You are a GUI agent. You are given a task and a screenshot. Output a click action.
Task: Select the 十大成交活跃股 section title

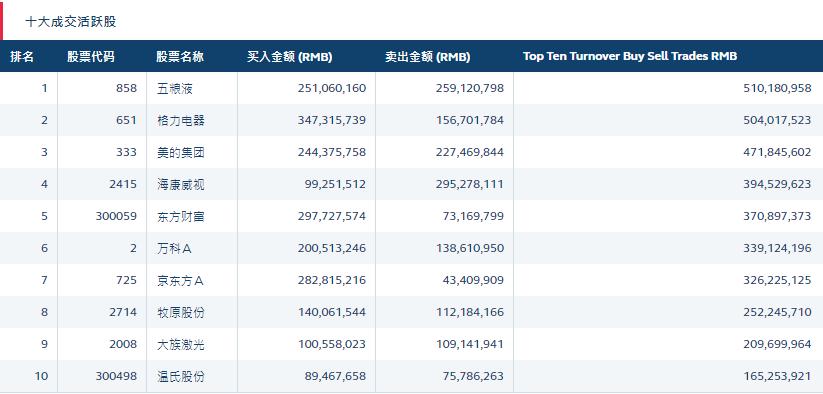71,22
